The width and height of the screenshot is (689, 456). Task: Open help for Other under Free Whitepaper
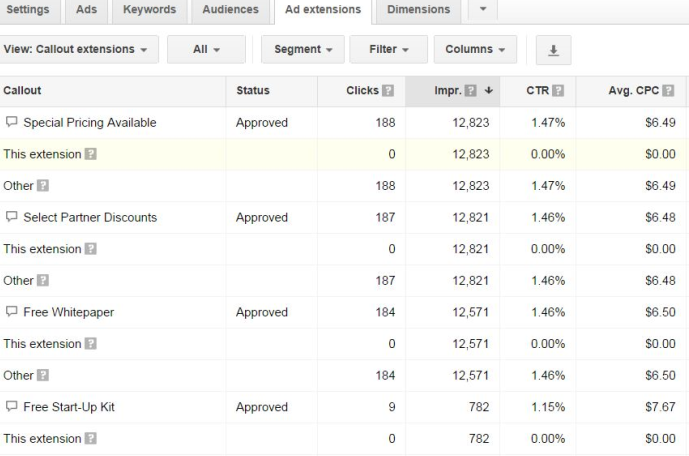(43, 376)
